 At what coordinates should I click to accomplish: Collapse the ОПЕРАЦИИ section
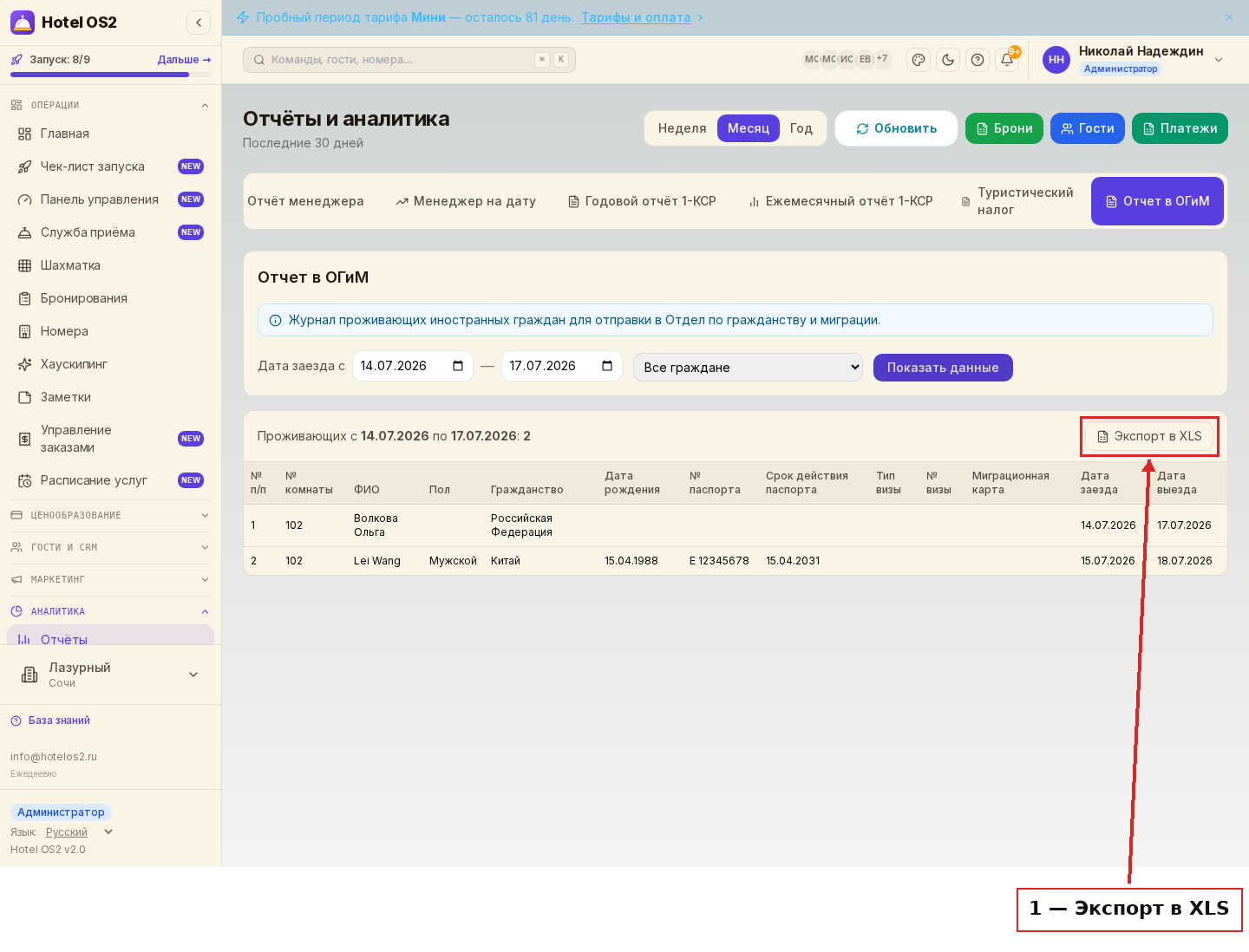(x=110, y=105)
